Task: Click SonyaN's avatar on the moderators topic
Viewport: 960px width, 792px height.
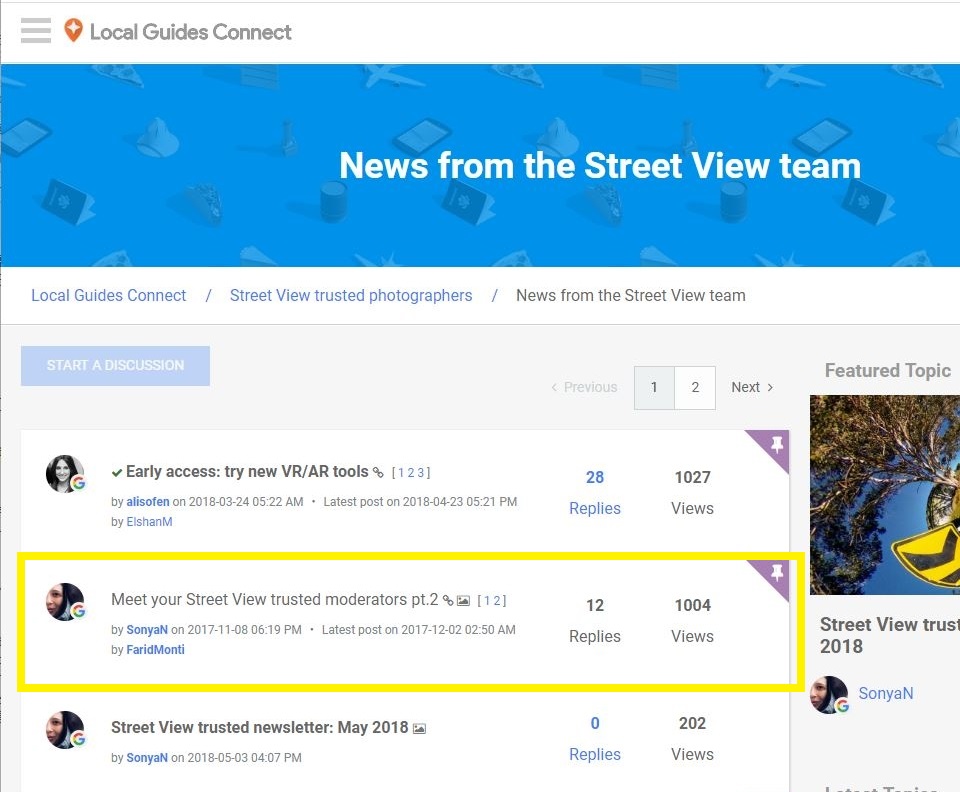Action: [65, 602]
